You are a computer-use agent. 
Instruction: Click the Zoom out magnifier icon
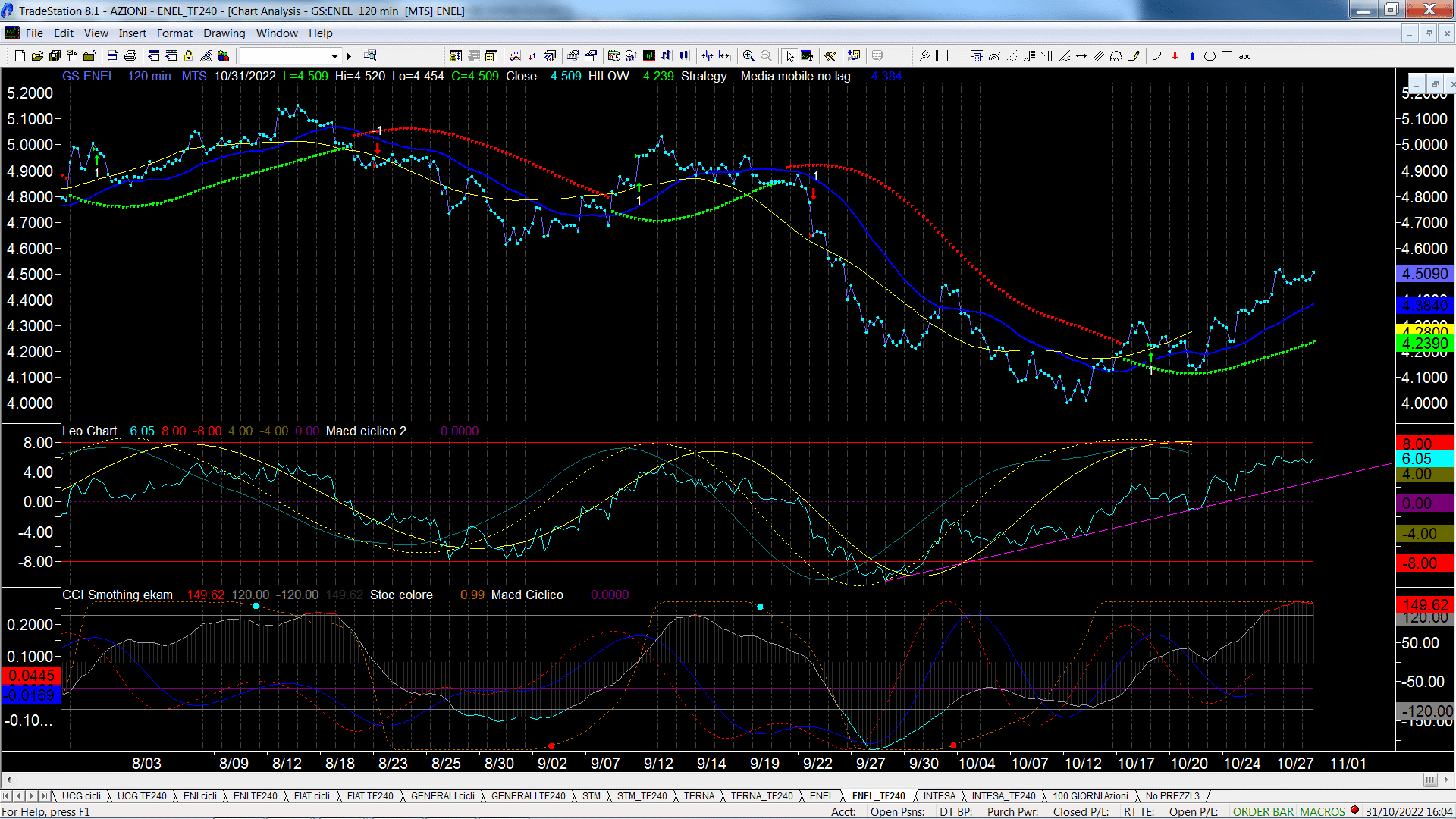pyautogui.click(x=766, y=56)
